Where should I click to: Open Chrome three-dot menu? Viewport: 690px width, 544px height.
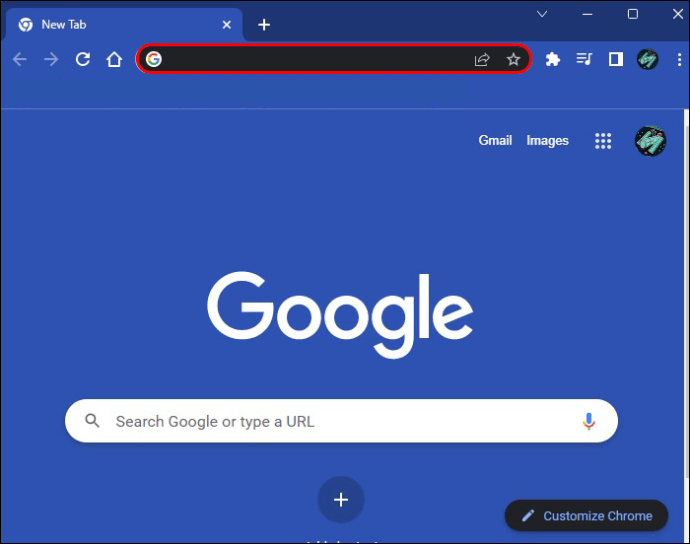click(x=679, y=59)
